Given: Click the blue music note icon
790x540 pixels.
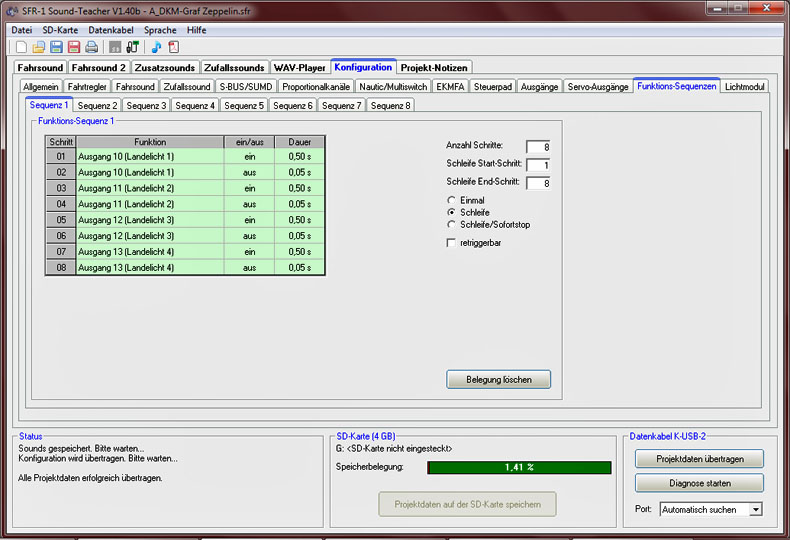Looking at the screenshot, I should 156,47.
